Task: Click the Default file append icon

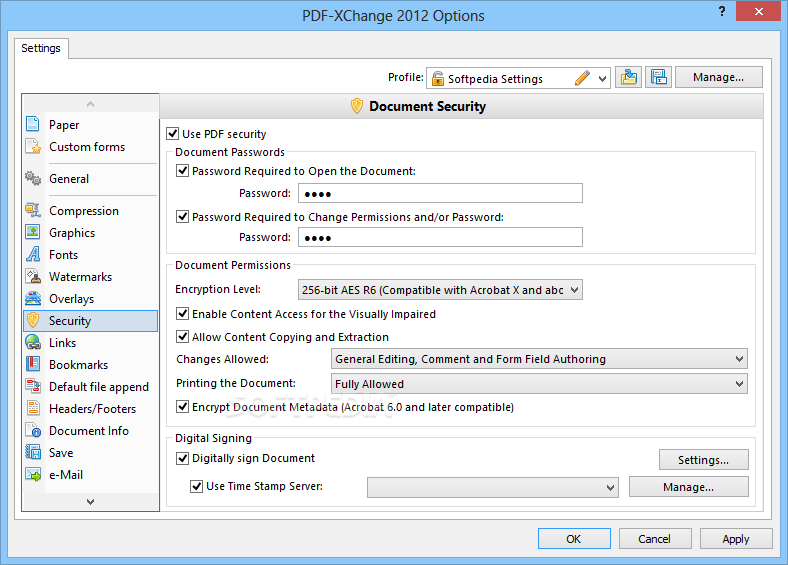Action: coord(33,386)
